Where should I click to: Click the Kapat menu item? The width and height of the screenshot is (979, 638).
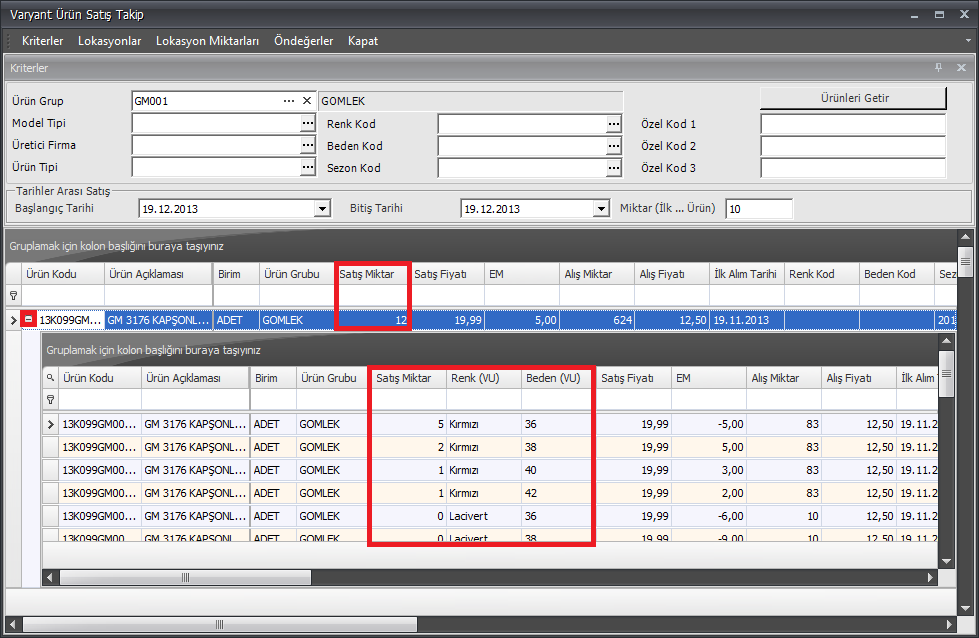coord(363,41)
